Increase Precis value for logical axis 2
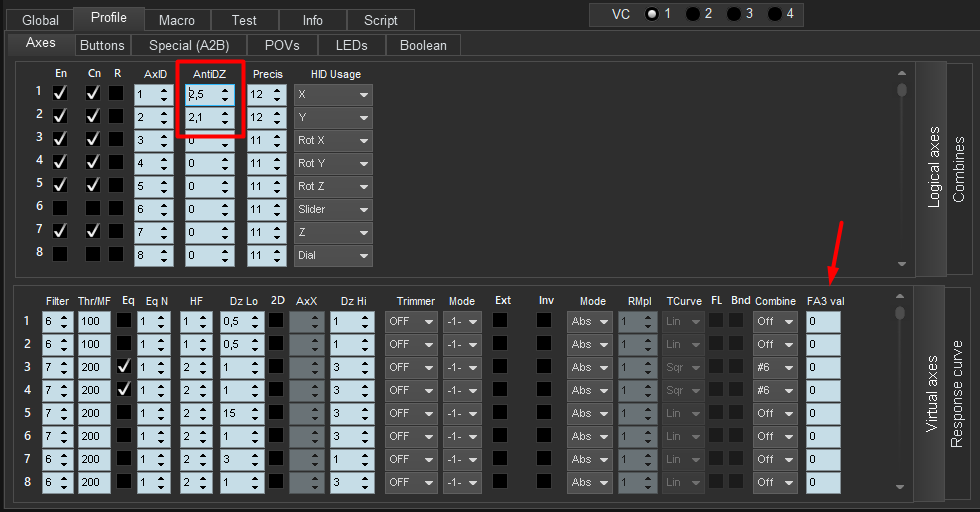Image resolution: width=980 pixels, height=512 pixels. coord(276,113)
